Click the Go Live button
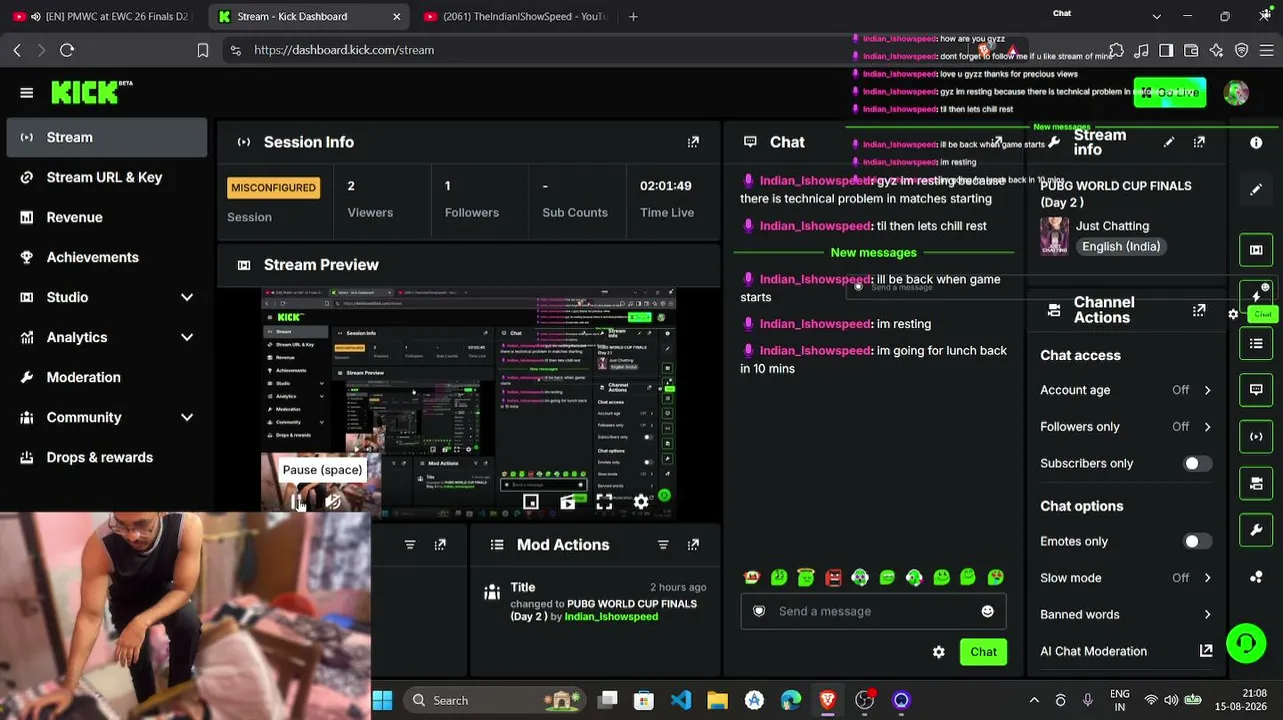1283x720 pixels. pyautogui.click(x=1170, y=93)
